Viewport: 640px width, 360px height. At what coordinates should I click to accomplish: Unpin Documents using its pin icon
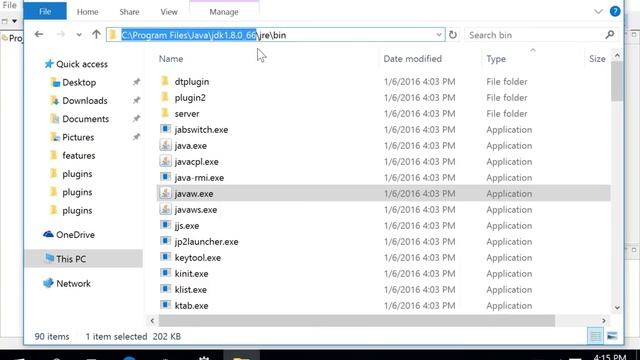[x=136, y=119]
